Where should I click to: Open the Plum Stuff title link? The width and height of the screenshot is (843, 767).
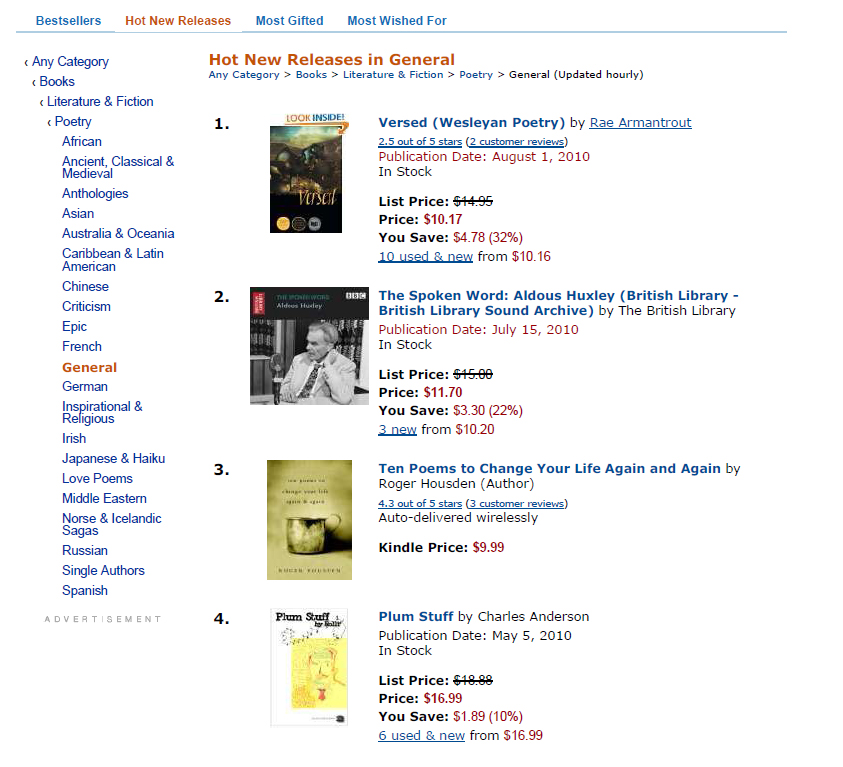[x=416, y=617]
